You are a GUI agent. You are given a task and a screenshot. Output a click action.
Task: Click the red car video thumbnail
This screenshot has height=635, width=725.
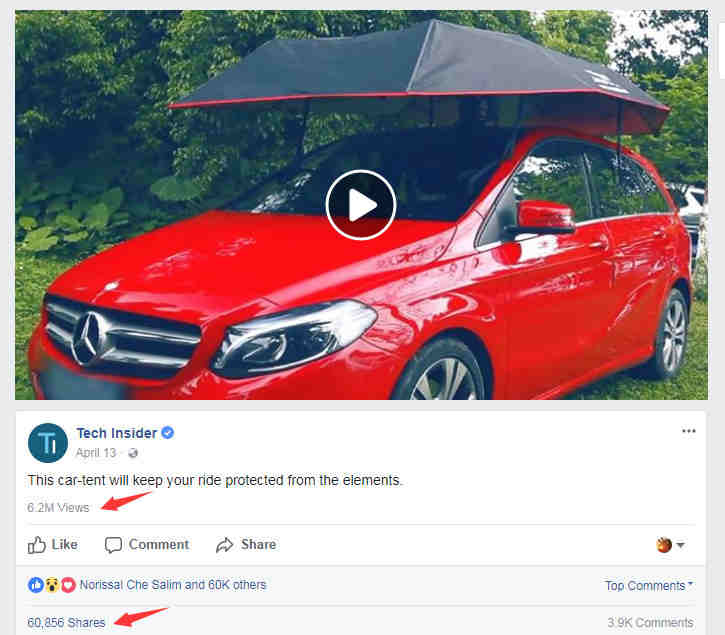361,205
